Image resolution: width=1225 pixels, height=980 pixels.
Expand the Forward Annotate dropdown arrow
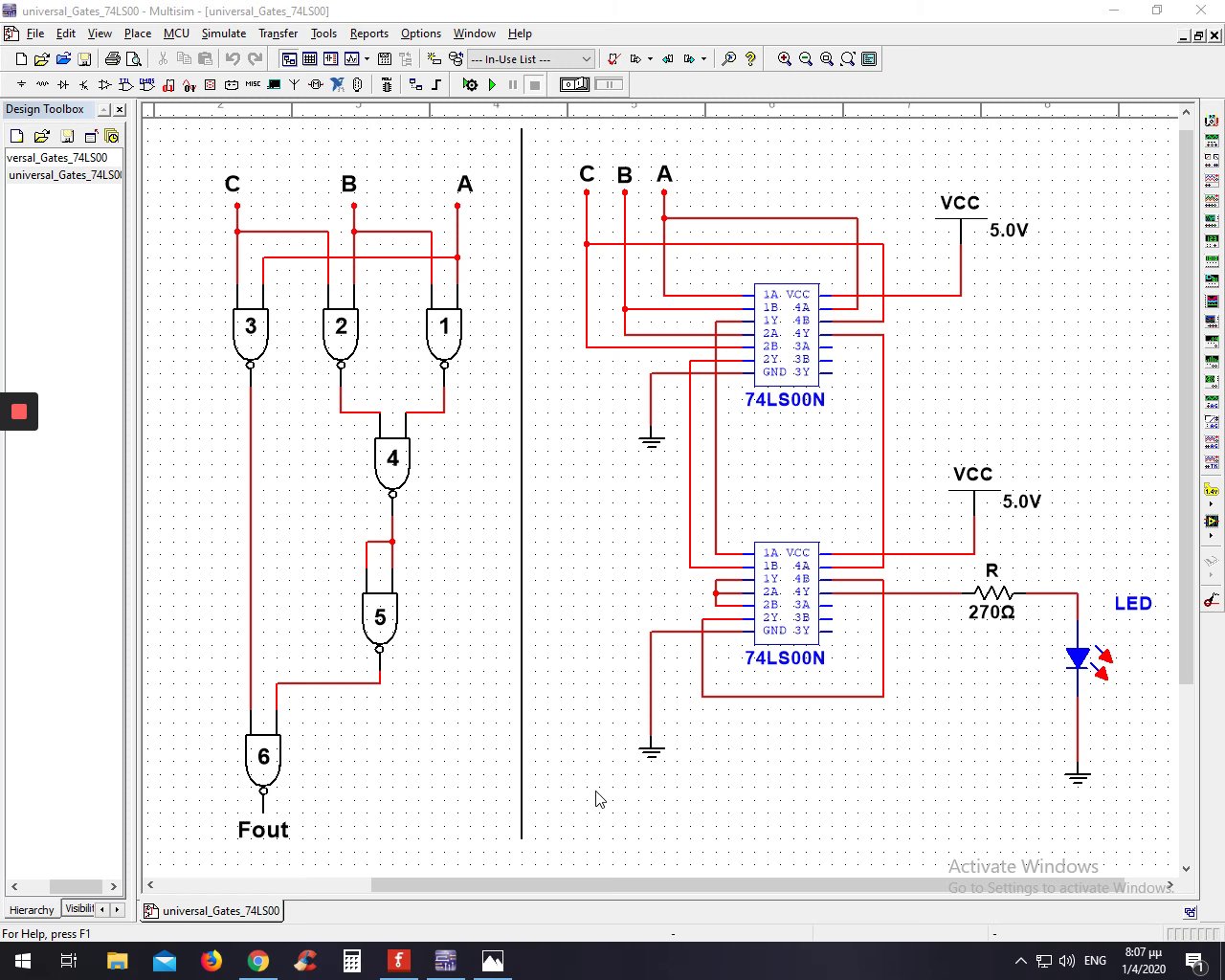pos(703,59)
